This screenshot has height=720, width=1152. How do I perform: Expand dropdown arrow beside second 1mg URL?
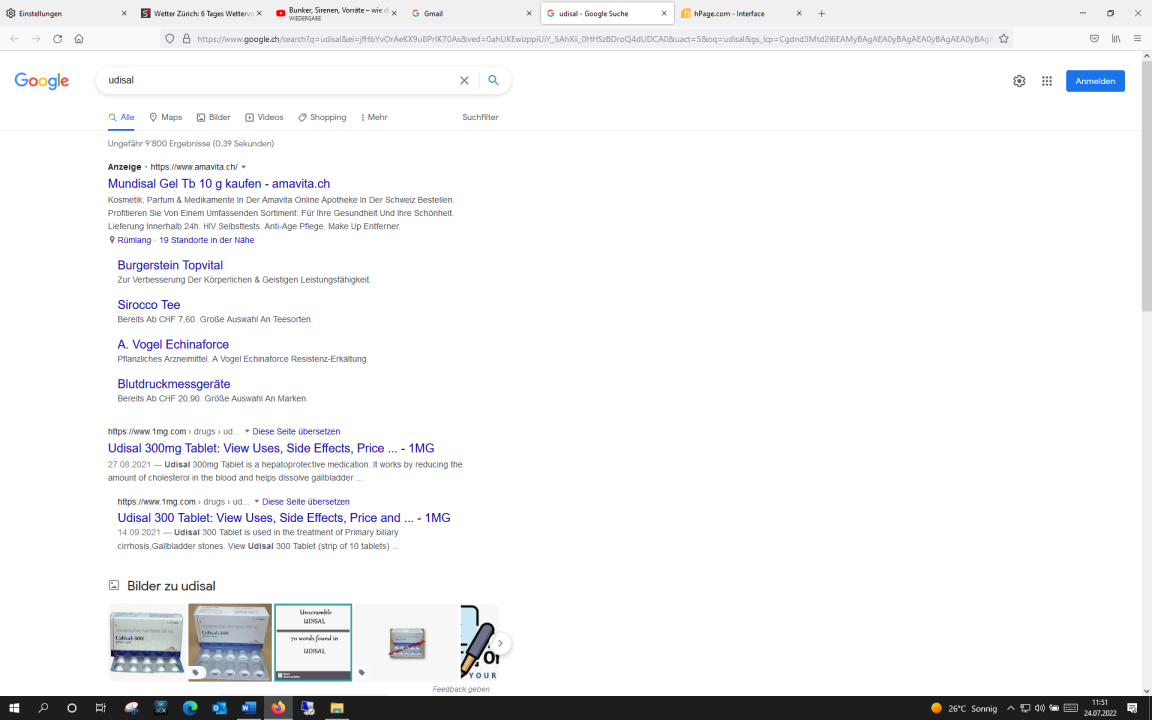(256, 502)
